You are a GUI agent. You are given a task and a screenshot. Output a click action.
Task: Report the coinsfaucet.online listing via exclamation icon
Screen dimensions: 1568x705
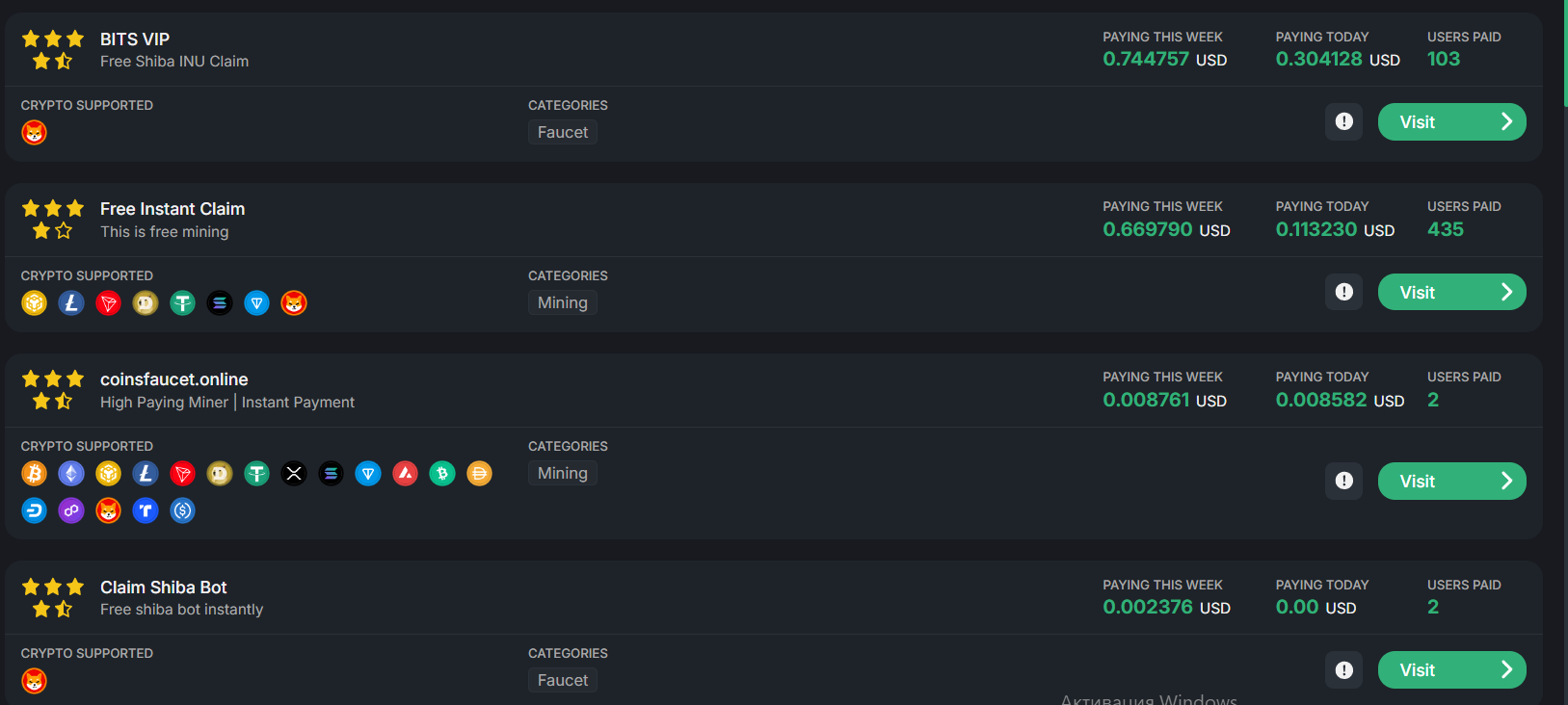(1344, 482)
